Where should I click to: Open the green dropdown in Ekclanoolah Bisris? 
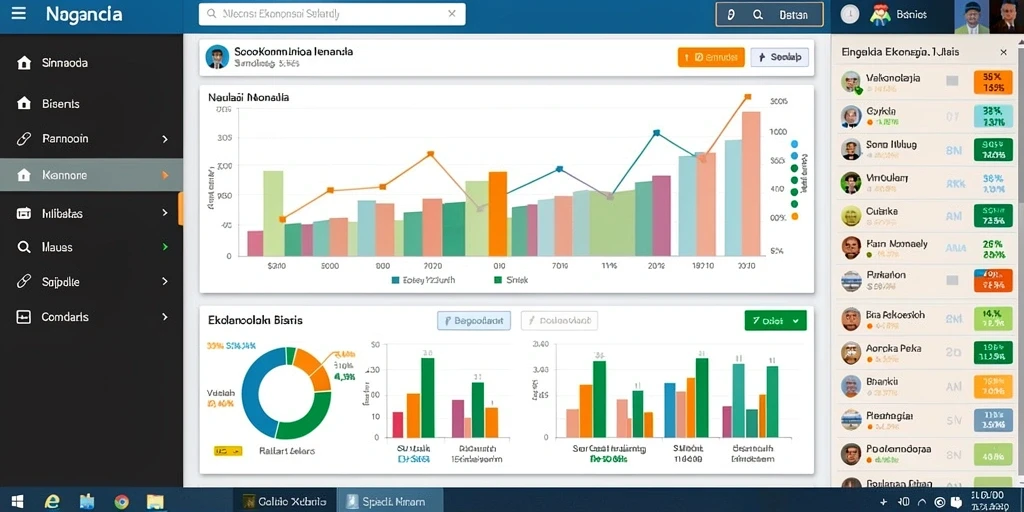(775, 320)
